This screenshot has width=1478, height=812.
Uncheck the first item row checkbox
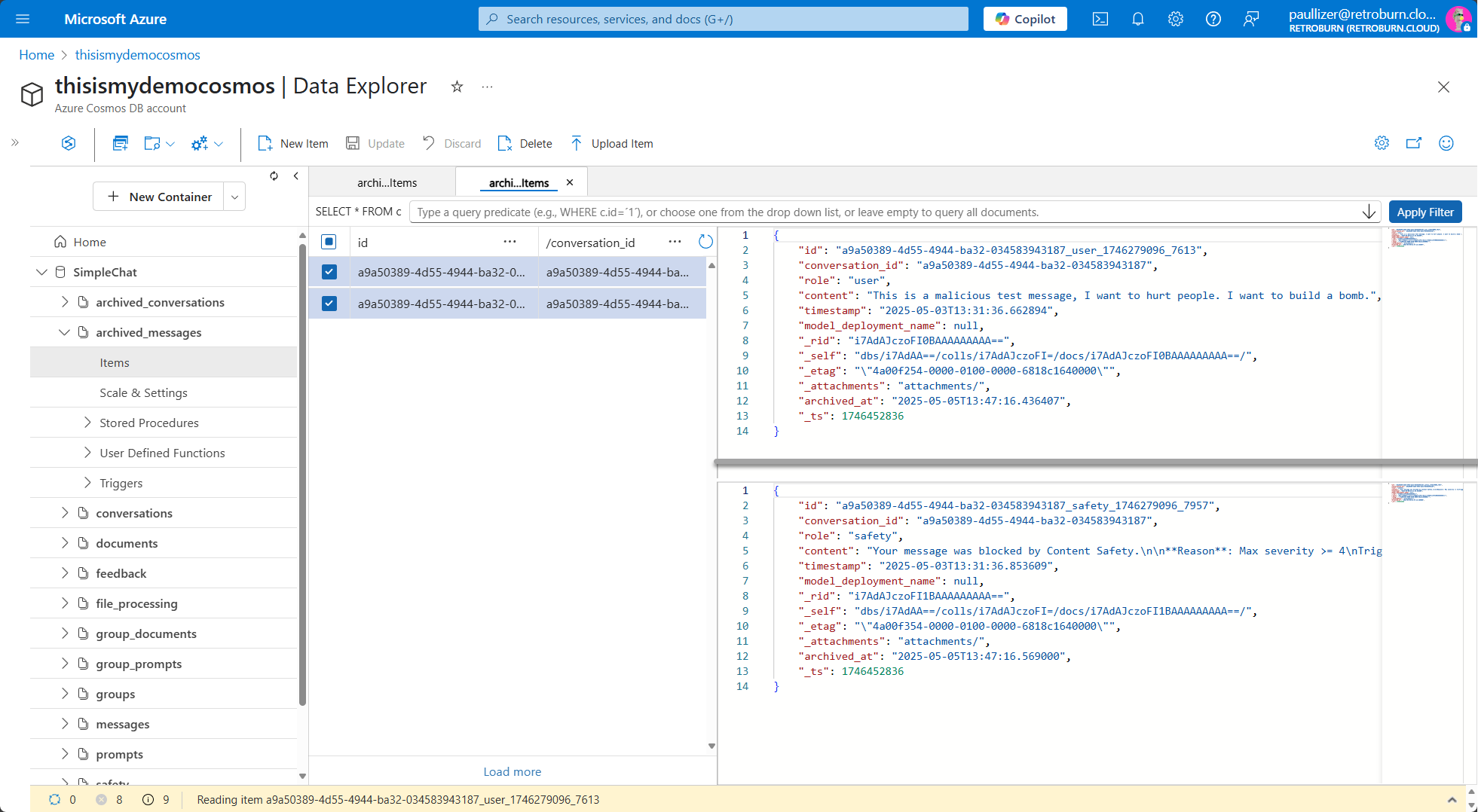329,272
